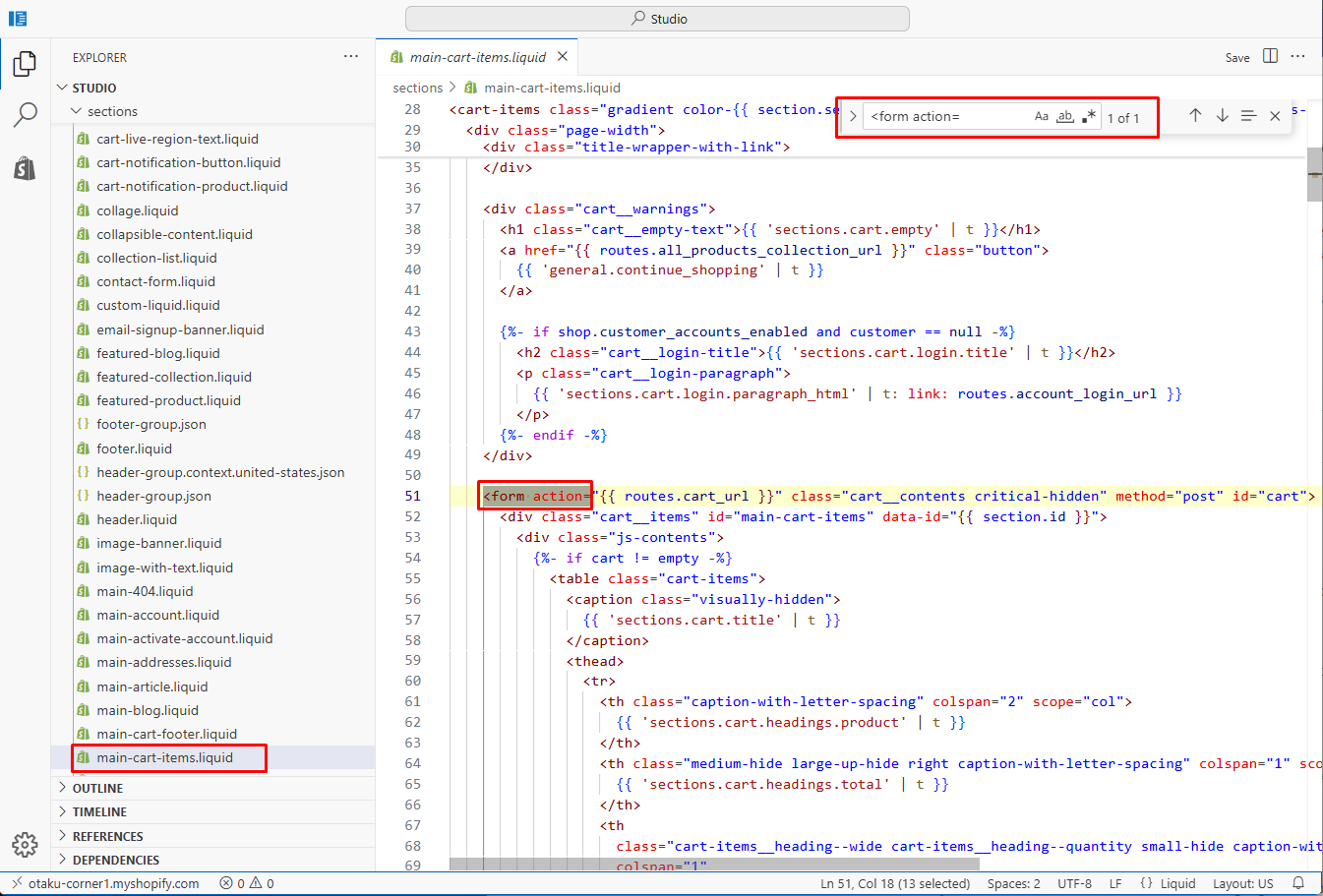Open main-cart-footer.liquid file
1323x896 pixels.
pos(166,734)
